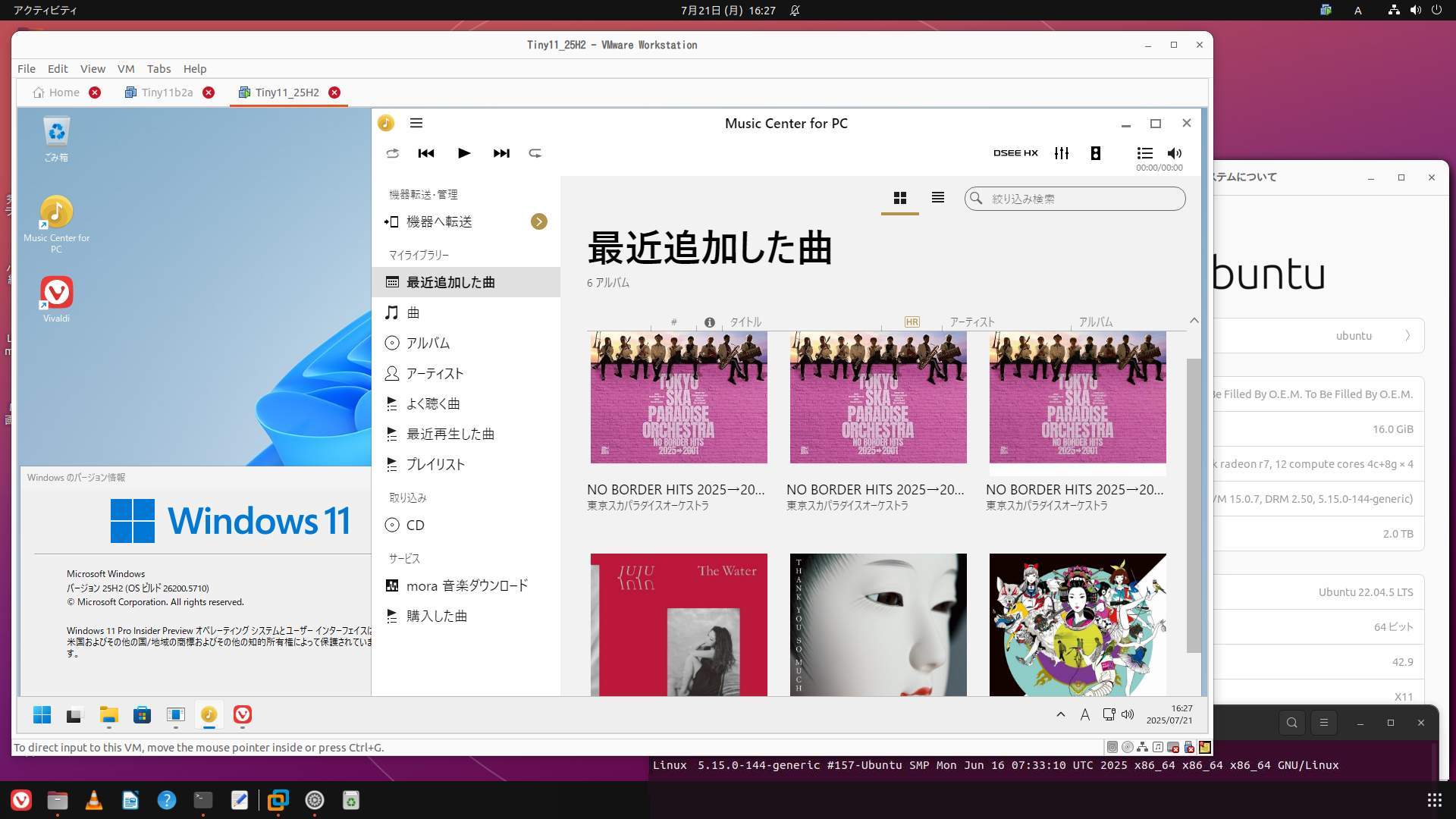1456x819 pixels.
Task: Launch Vivaldi from Windows taskbar
Action: coord(243,714)
